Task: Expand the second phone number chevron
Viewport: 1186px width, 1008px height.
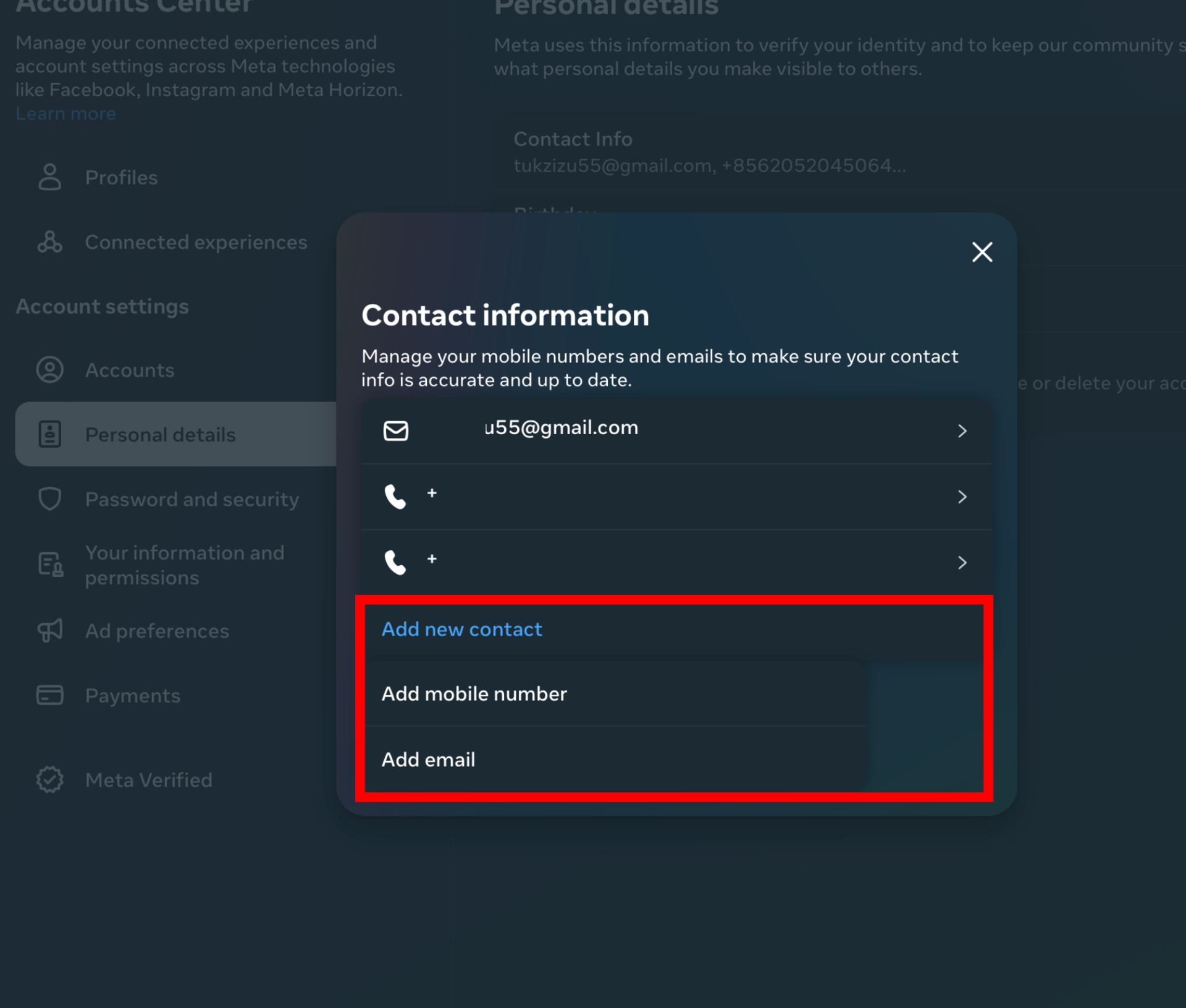Action: click(962, 562)
